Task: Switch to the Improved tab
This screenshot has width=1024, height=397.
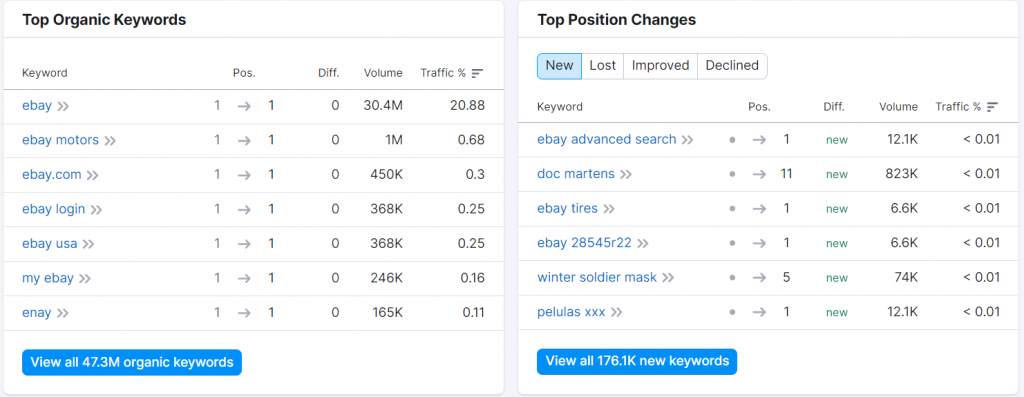Action: point(660,66)
